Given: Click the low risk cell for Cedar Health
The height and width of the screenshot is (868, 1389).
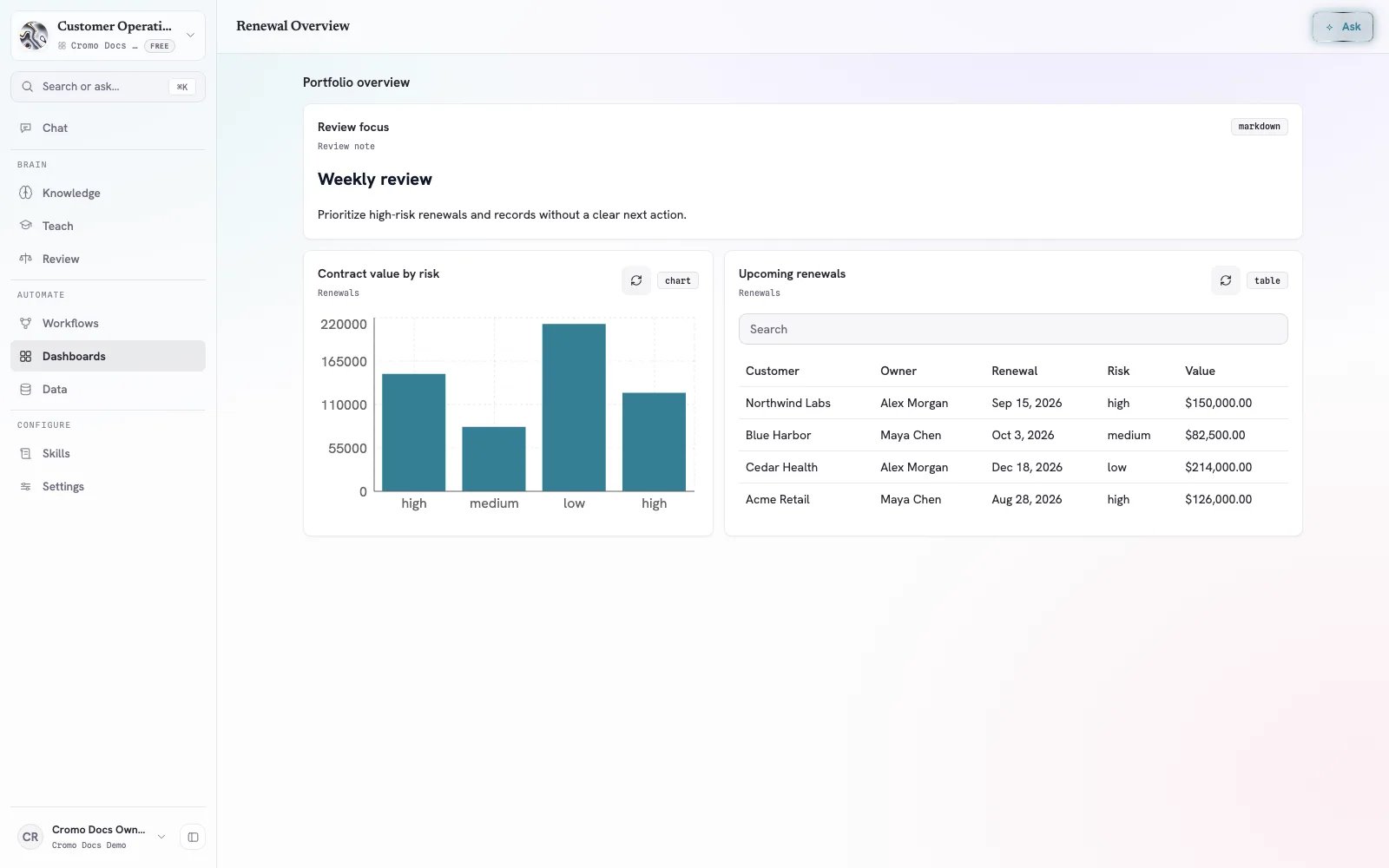Looking at the screenshot, I should point(1117,467).
